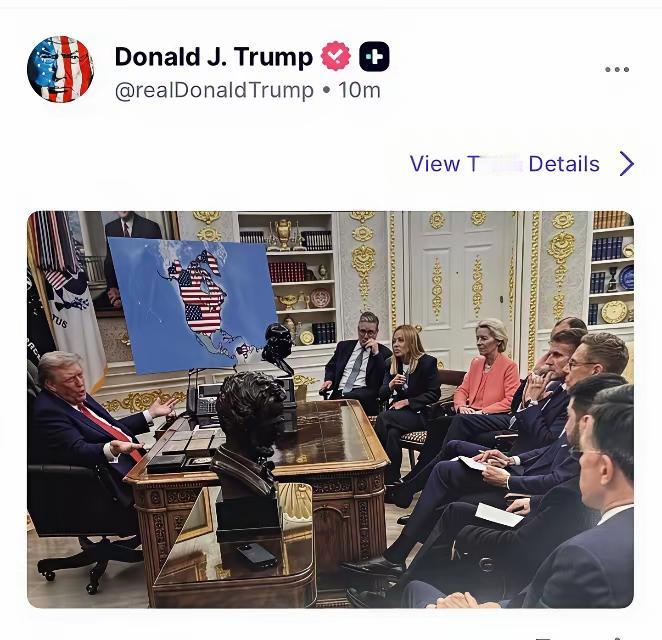The height and width of the screenshot is (640, 662).
Task: Click the desk telephone in the posted image
Action: coord(203,399)
